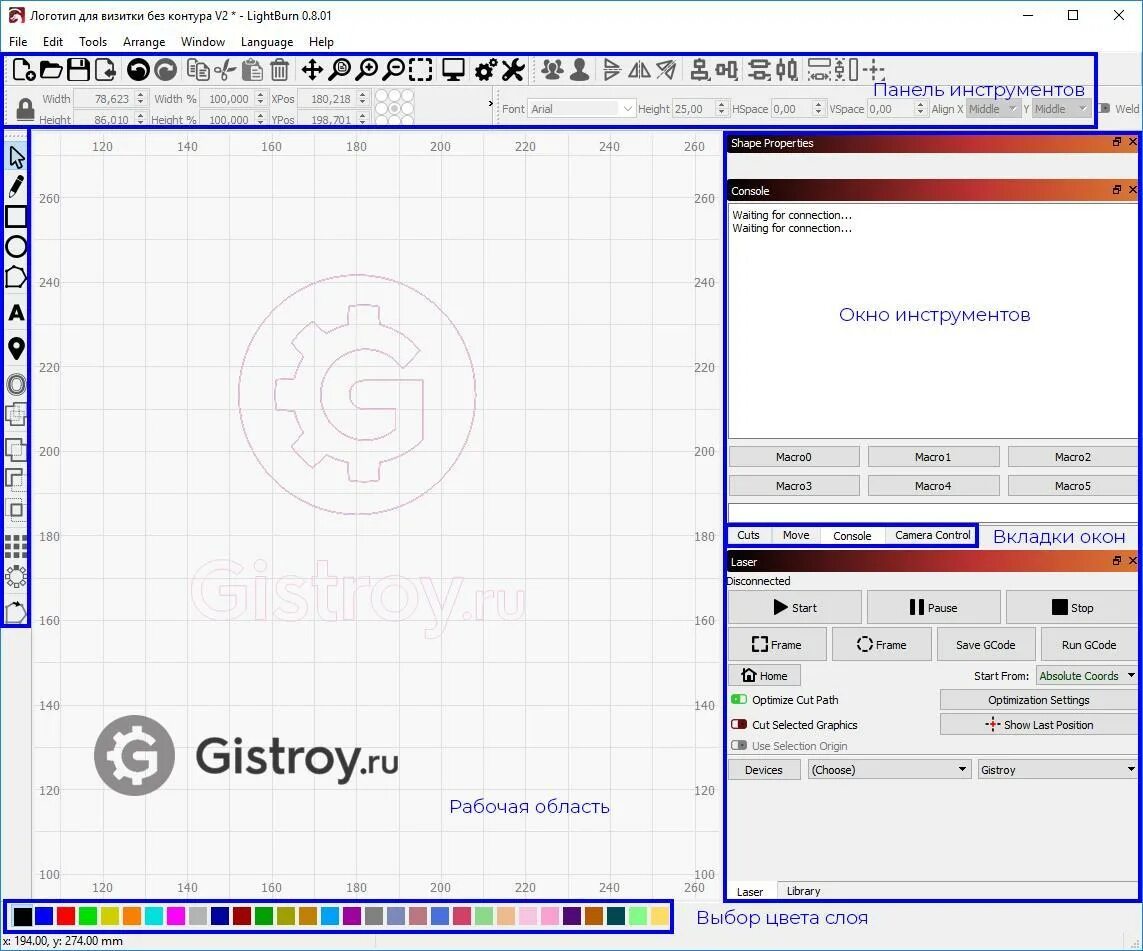Click the Redo arrow icon
This screenshot has width=1143, height=951.
tap(165, 70)
